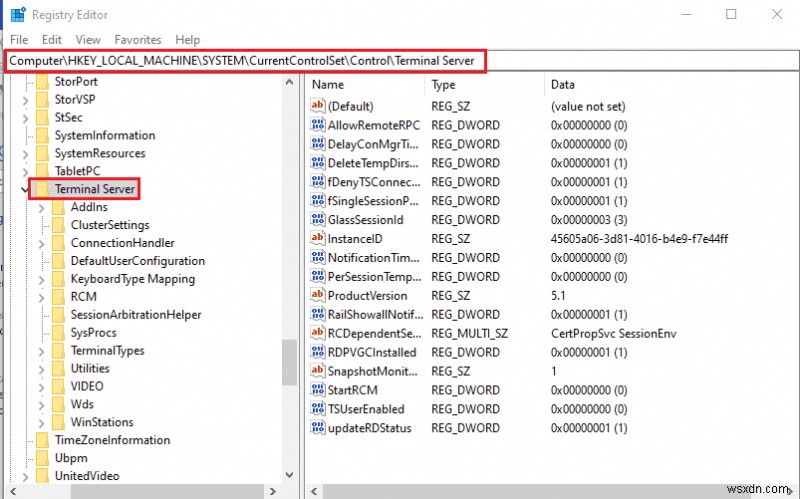Select the ClusterSettings key
This screenshot has width=800, height=499.
(x=110, y=225)
